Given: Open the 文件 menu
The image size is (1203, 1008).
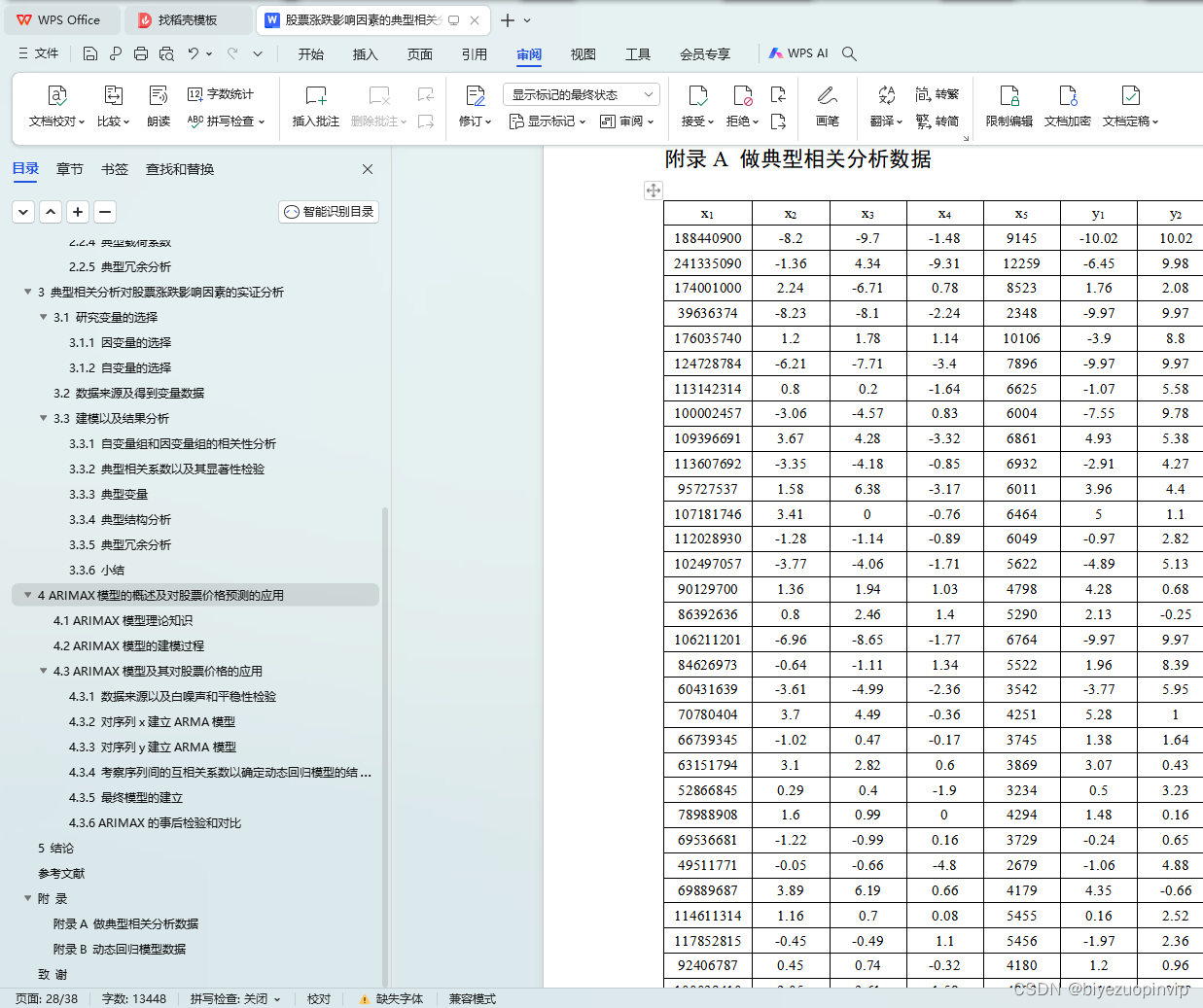Looking at the screenshot, I should 39,53.
